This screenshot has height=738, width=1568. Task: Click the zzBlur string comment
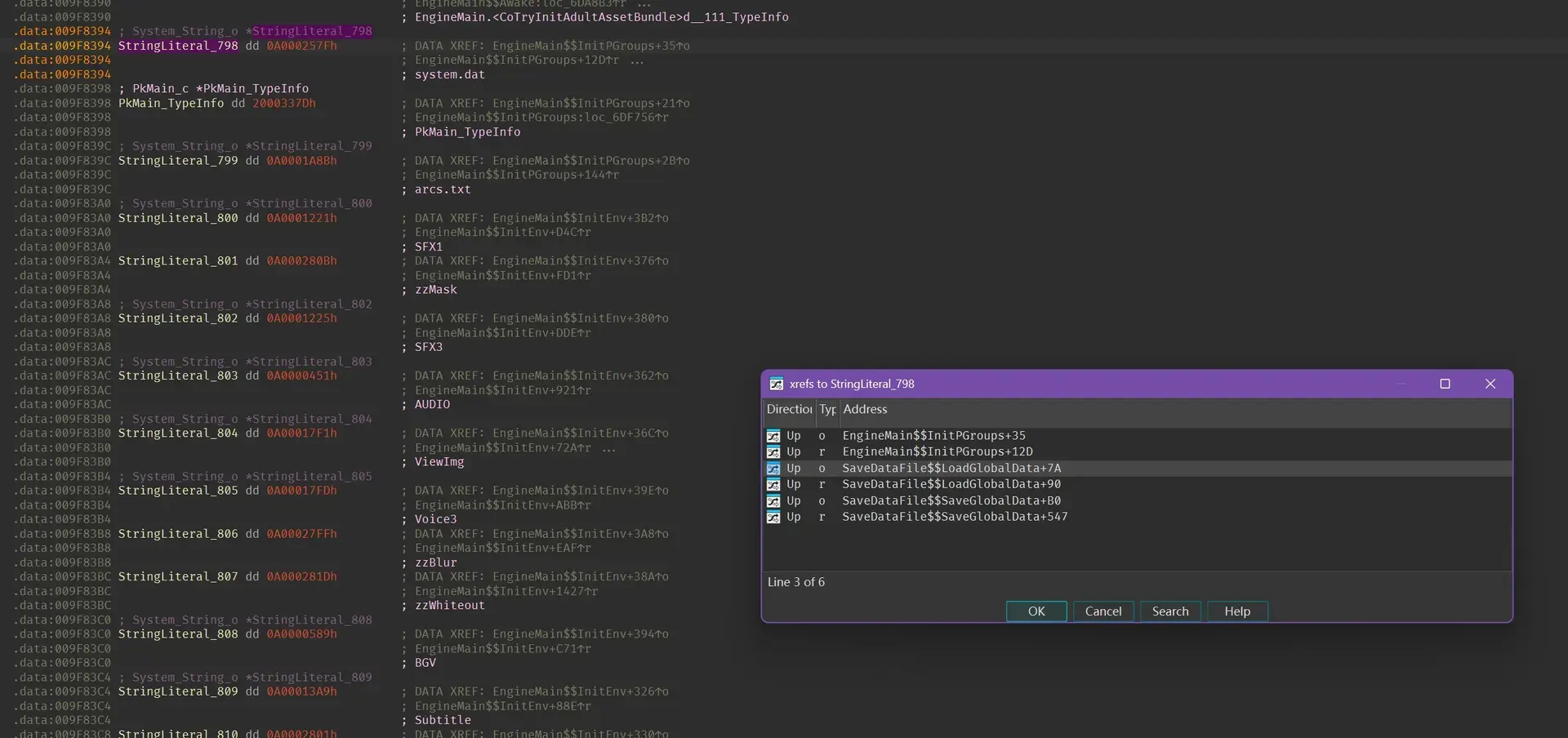click(435, 562)
